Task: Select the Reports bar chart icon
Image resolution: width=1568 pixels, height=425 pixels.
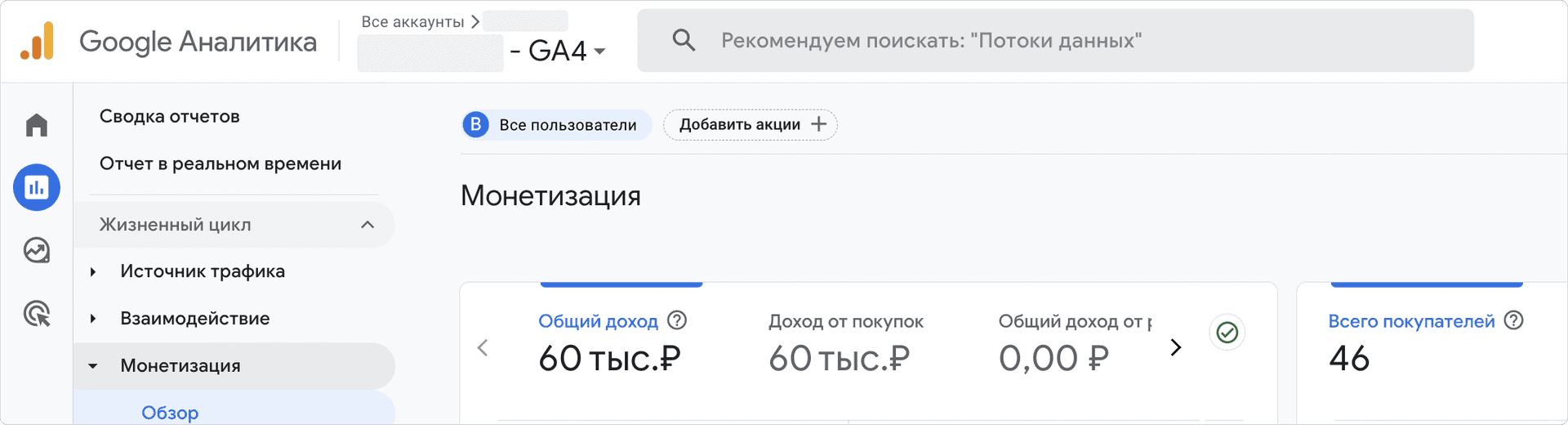Action: [37, 187]
